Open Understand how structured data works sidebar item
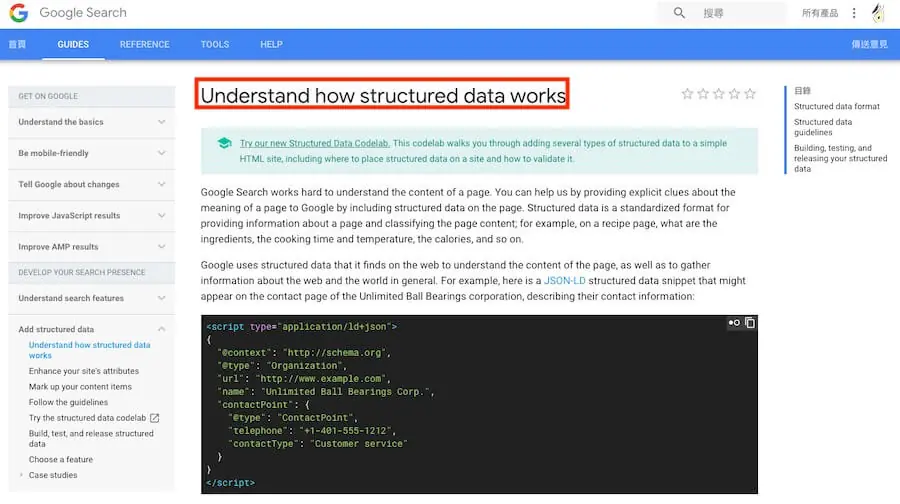Viewport: 900px width, 504px height. (90, 350)
